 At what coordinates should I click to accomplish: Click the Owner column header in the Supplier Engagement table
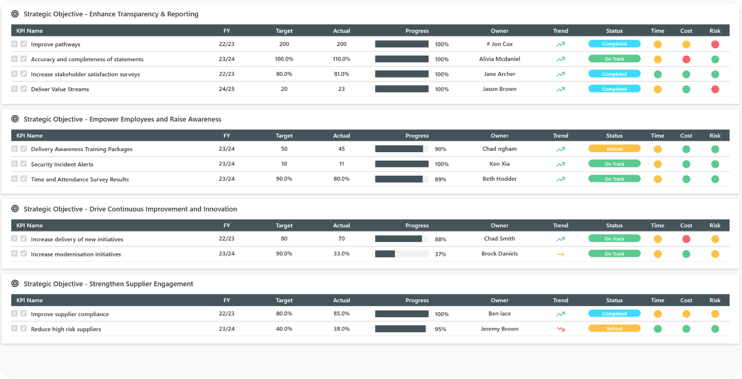(x=499, y=300)
